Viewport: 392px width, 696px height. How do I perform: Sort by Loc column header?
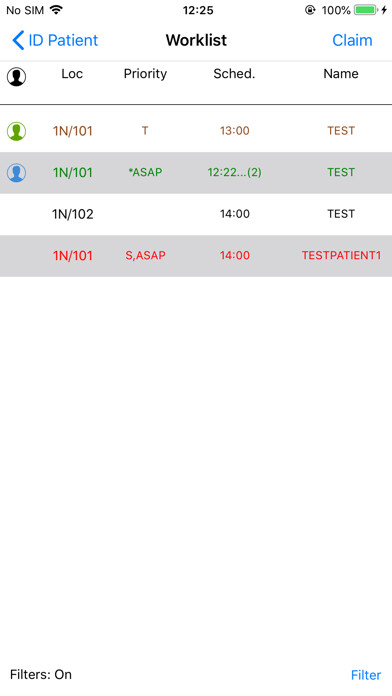72,74
